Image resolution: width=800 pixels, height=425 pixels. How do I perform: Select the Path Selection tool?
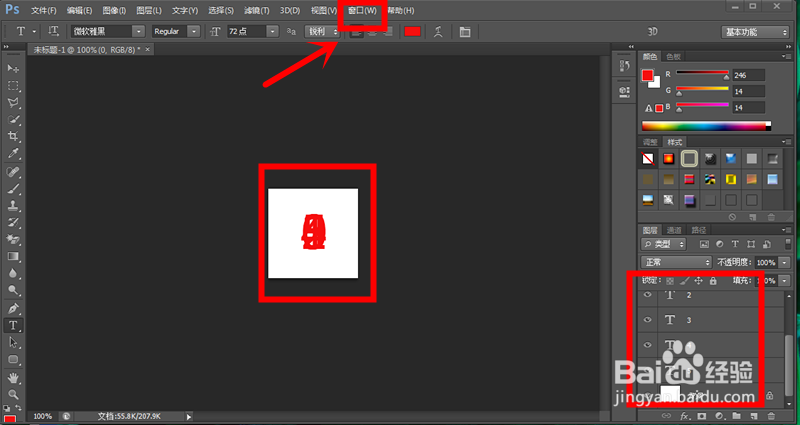[x=13, y=342]
